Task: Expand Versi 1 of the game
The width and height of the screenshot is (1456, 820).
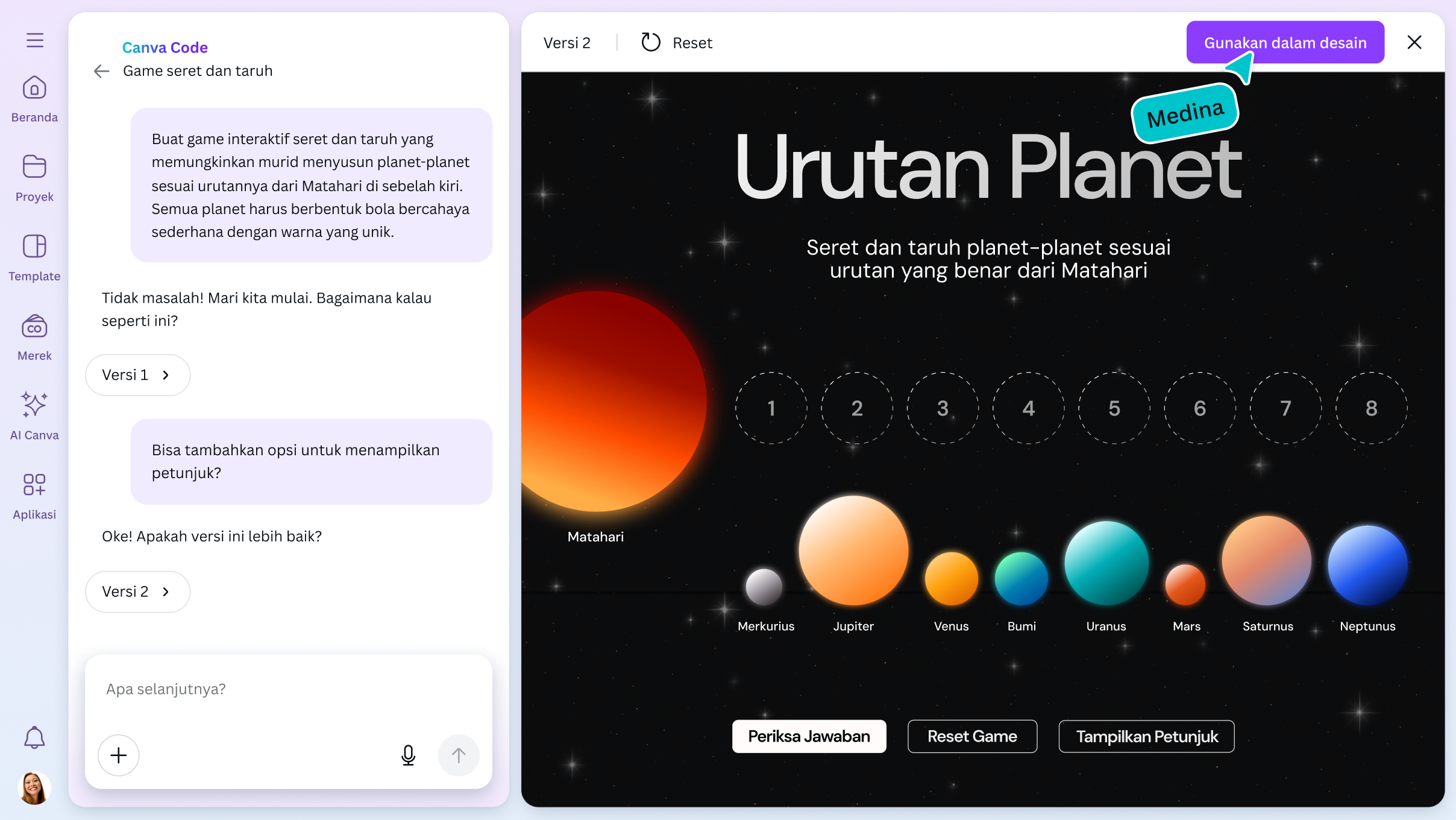Action: click(137, 374)
